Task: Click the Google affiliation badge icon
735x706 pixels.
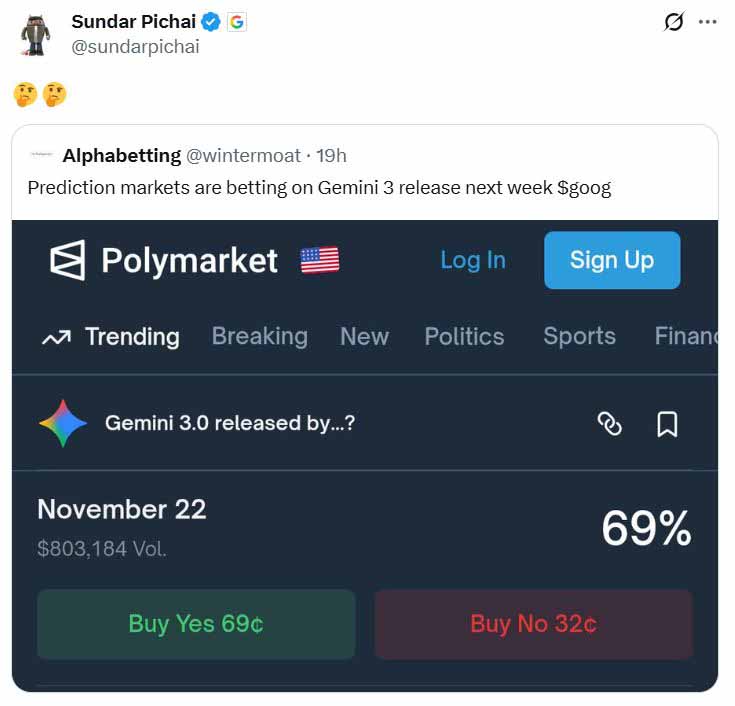Action: click(237, 22)
